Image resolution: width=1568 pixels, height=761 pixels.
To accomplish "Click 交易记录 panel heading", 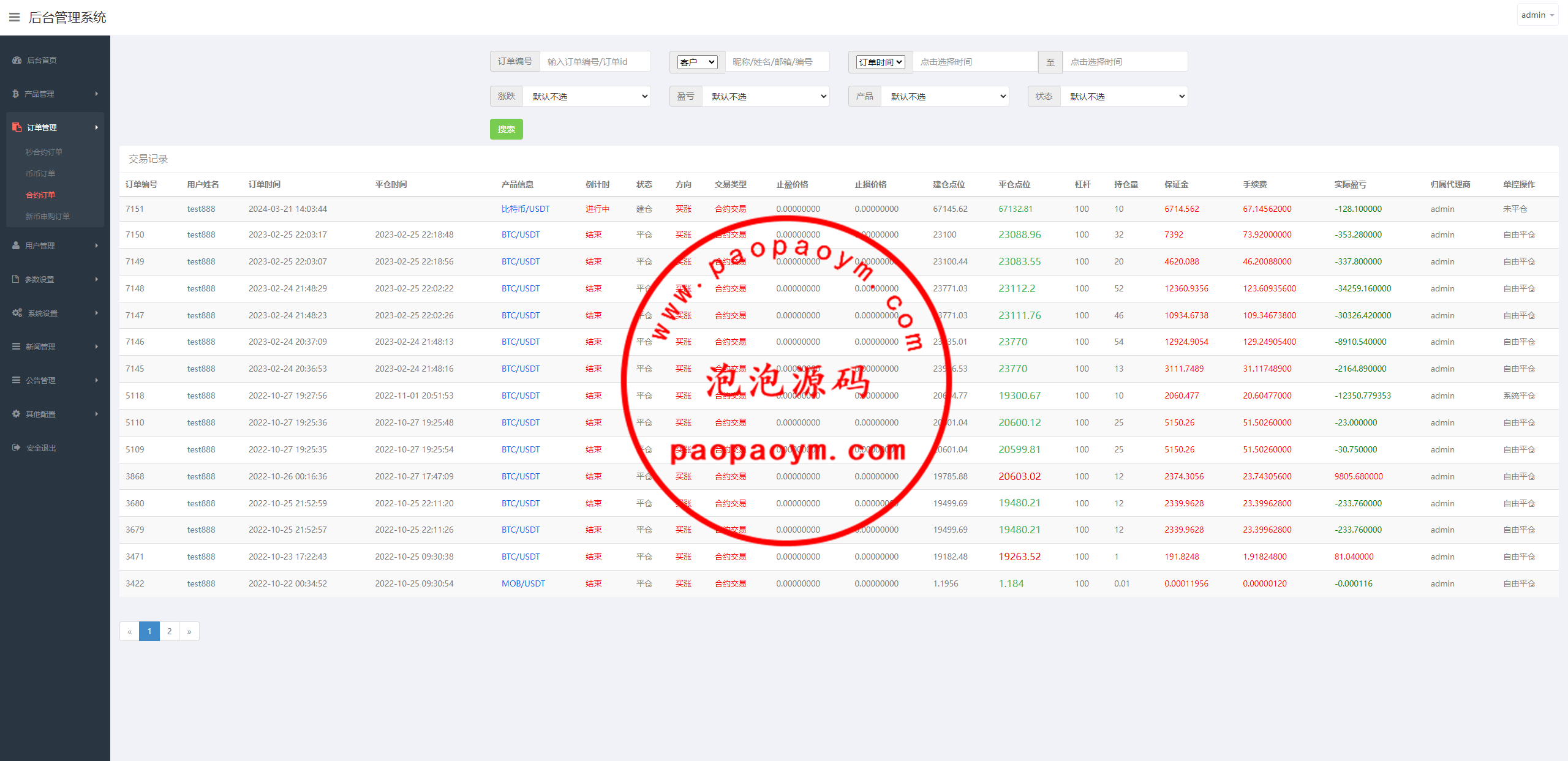I will [148, 159].
